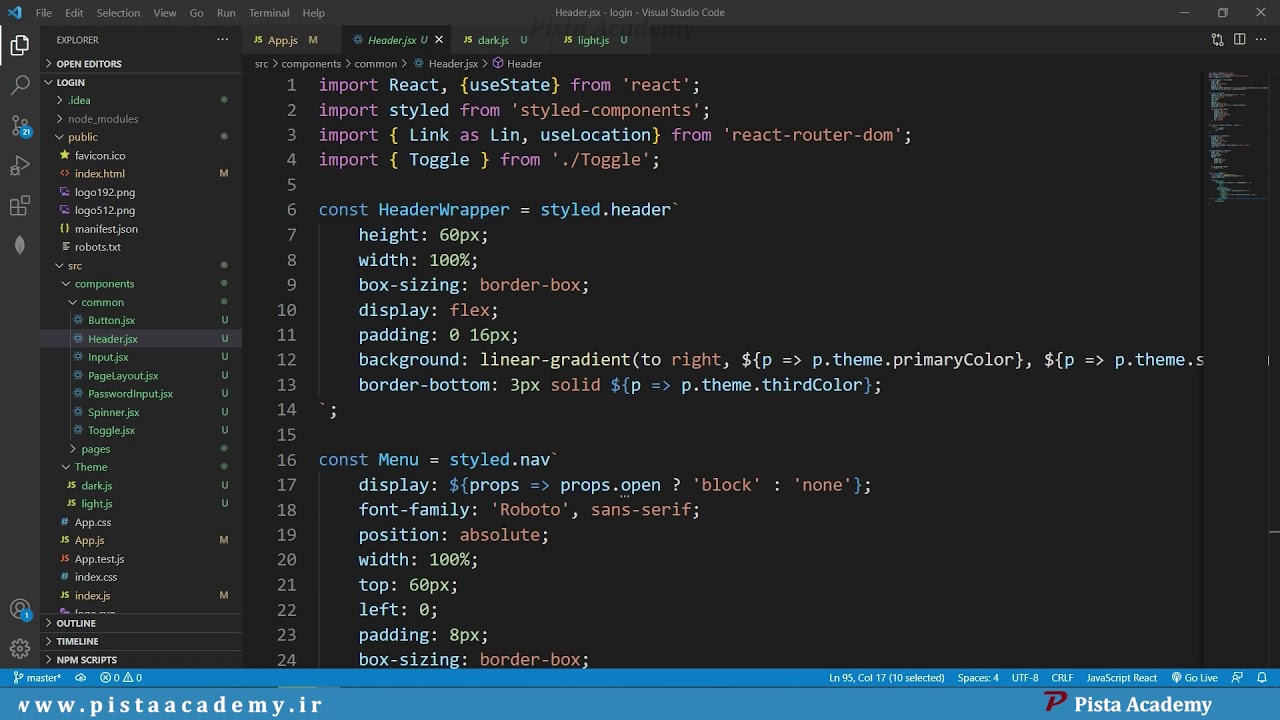Viewport: 1280px width, 720px height.
Task: Collapse the common folder
Action: 141,302
